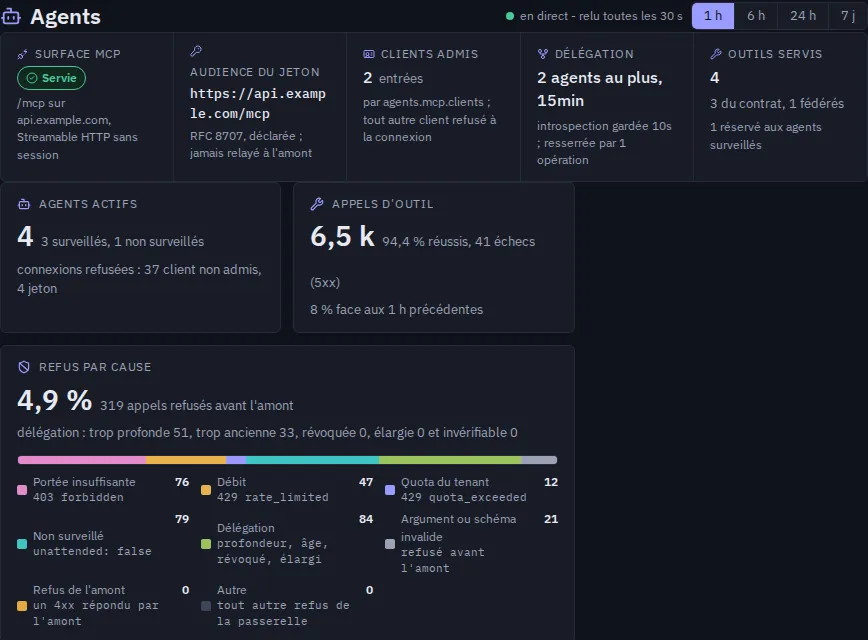This screenshot has height=640, width=868.
Task: Click 'en direct - relu toutes les 30 s'
Action: [601, 16]
